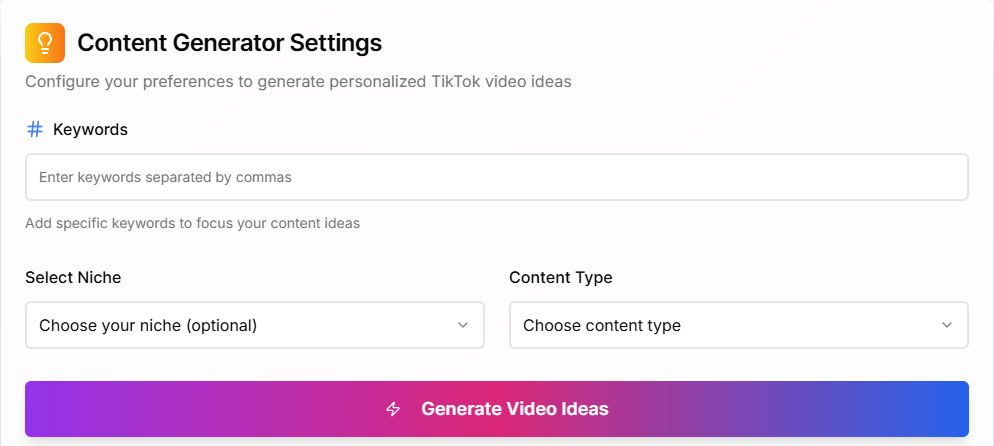Click the Select Niche label
The image size is (994, 446).
click(x=73, y=277)
